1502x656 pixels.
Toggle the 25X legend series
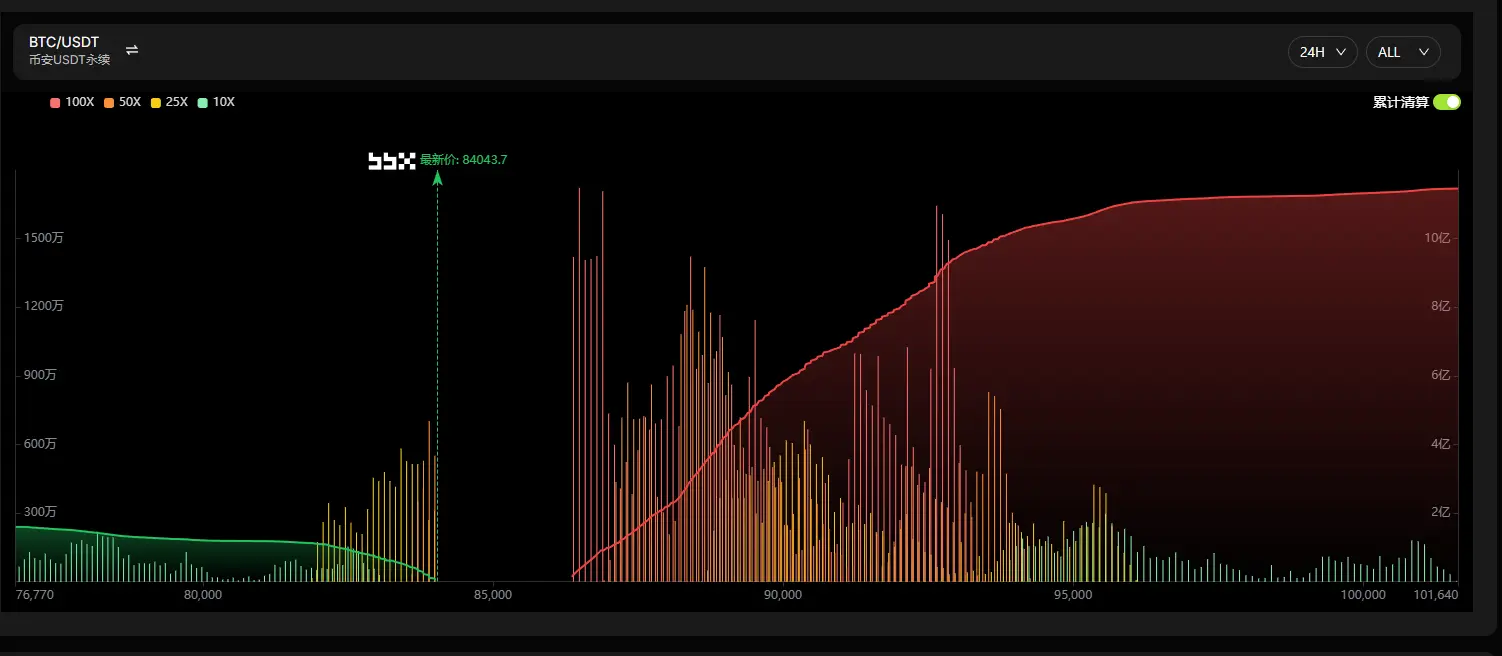pos(169,102)
